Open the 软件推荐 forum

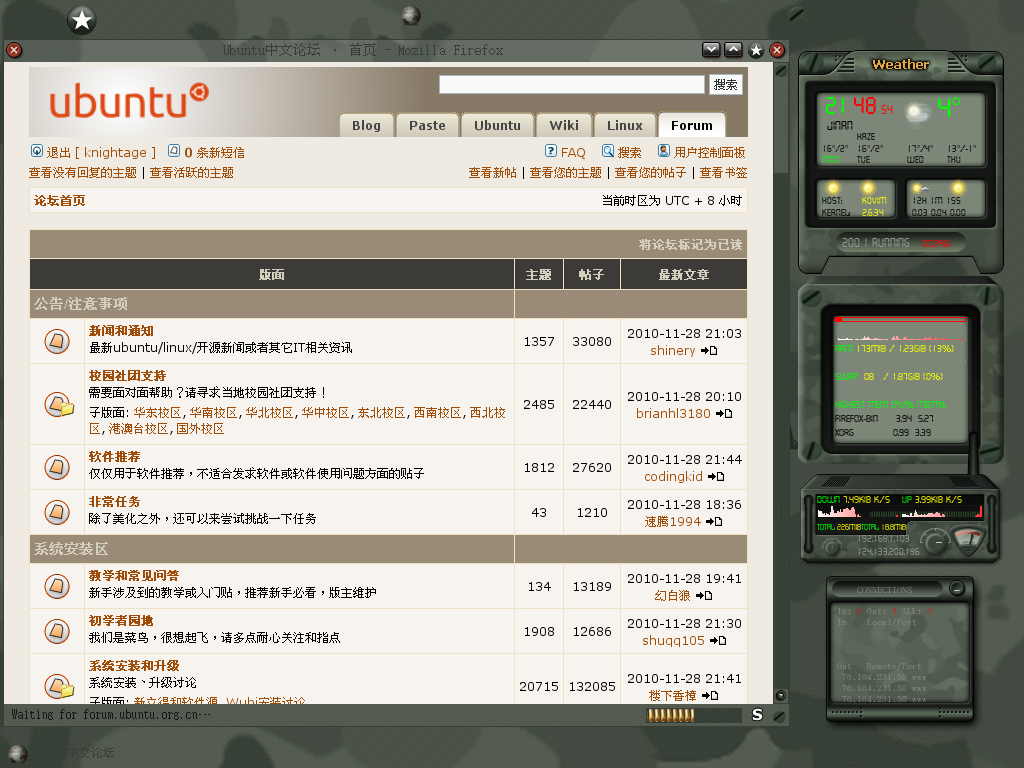[x=115, y=456]
